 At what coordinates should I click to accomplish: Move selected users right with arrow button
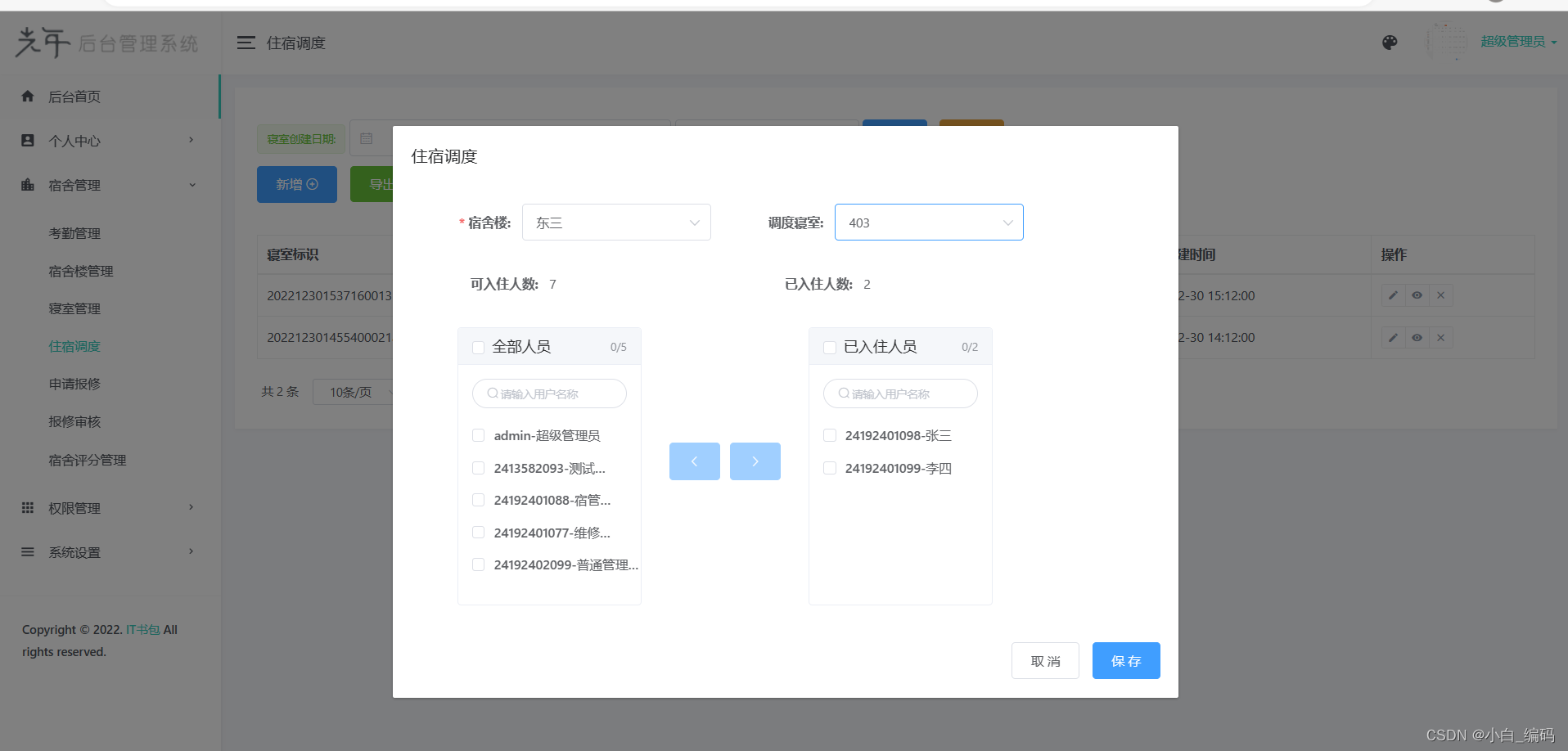click(x=755, y=461)
